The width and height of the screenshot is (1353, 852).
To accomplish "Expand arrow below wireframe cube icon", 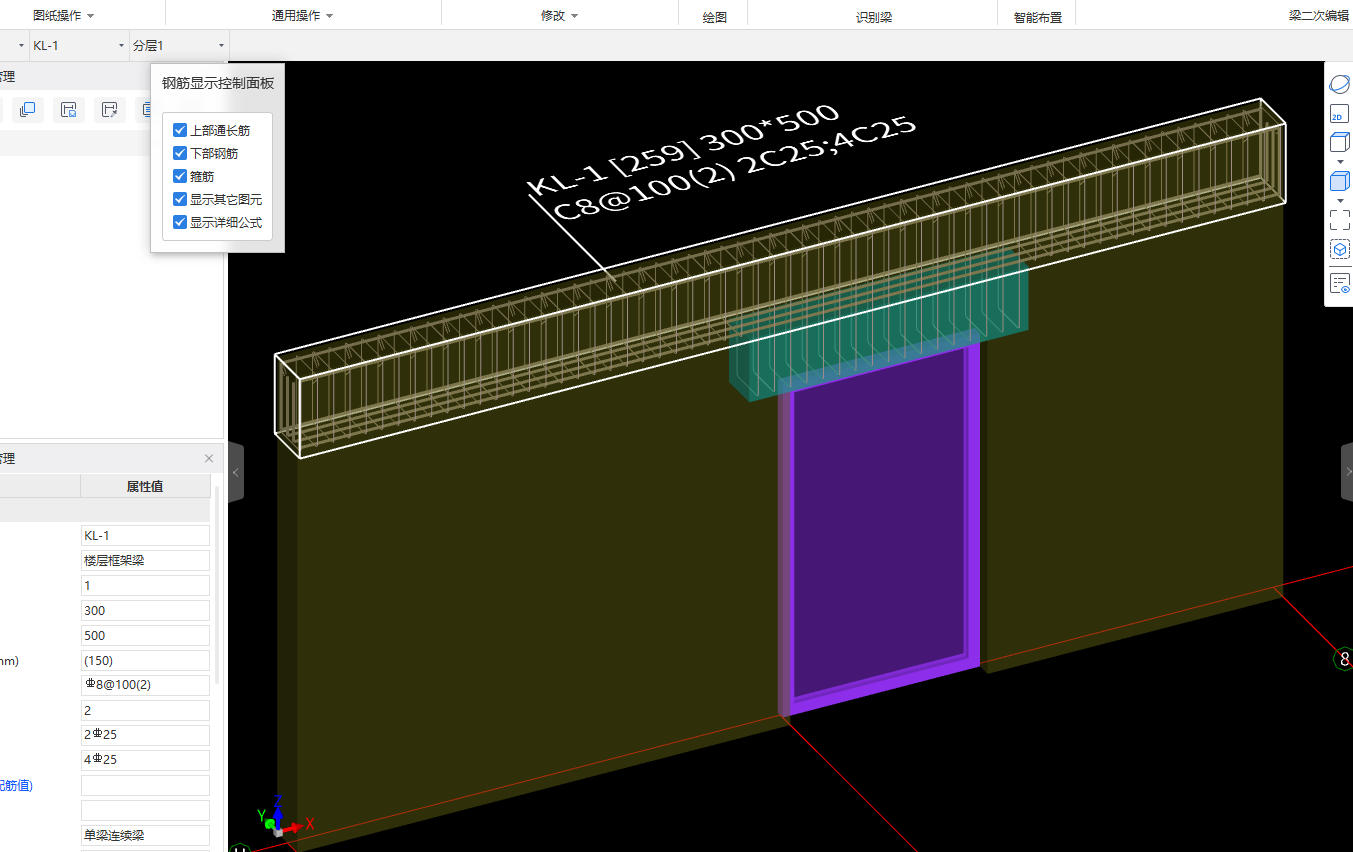I will [1339, 161].
